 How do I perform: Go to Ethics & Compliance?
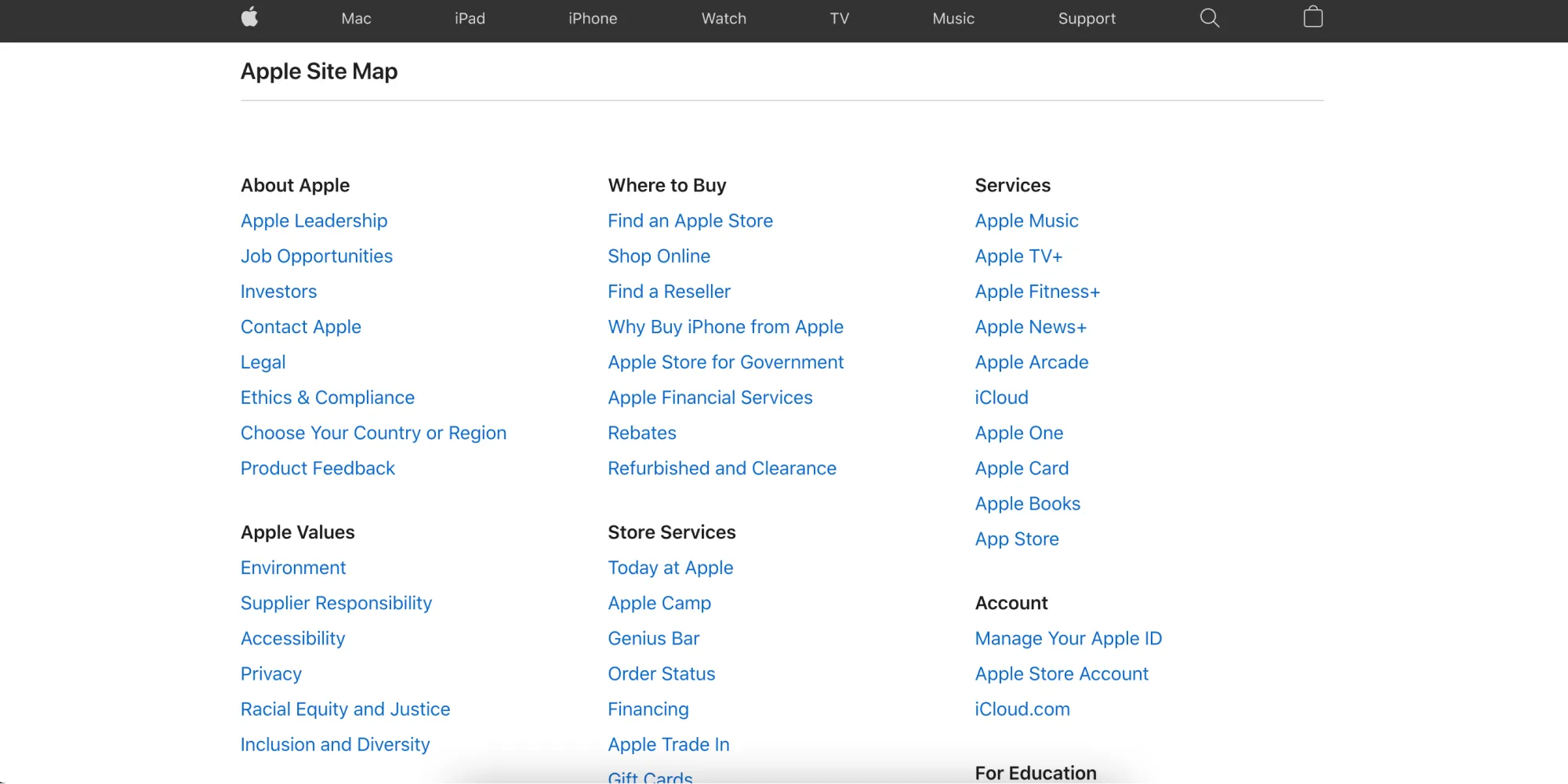pos(328,397)
